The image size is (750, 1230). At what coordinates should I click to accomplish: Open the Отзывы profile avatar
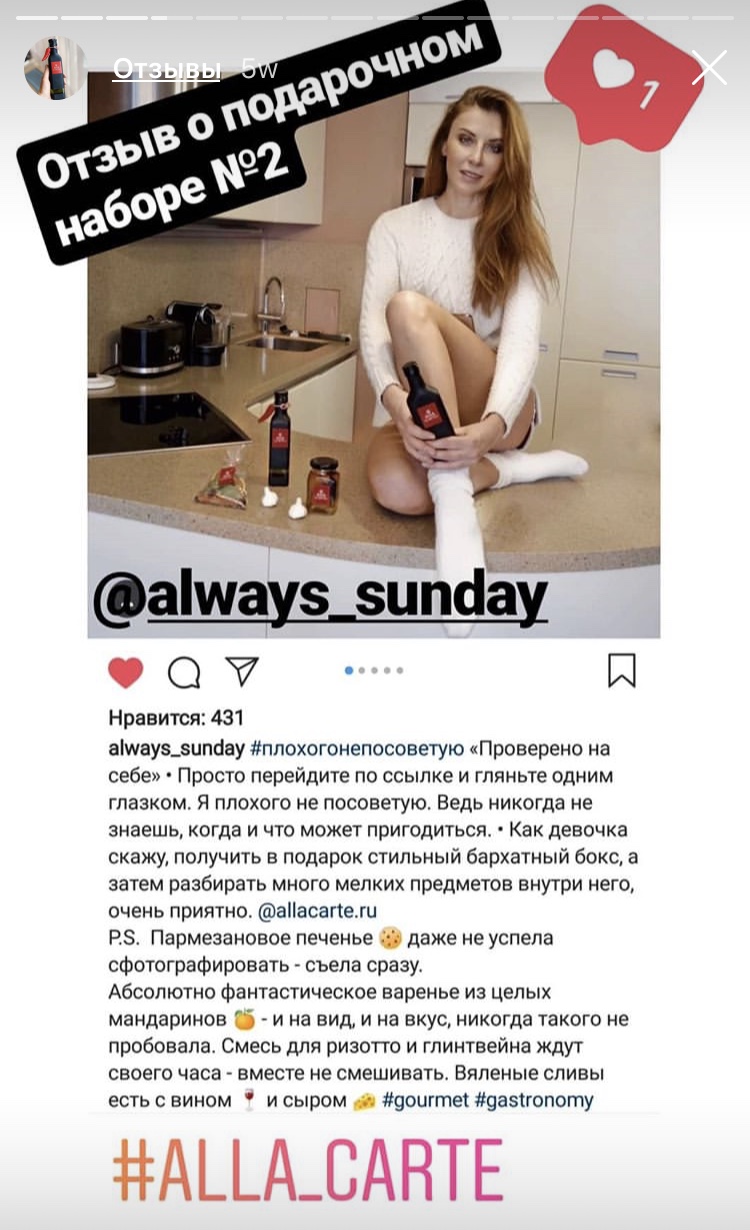click(x=55, y=68)
